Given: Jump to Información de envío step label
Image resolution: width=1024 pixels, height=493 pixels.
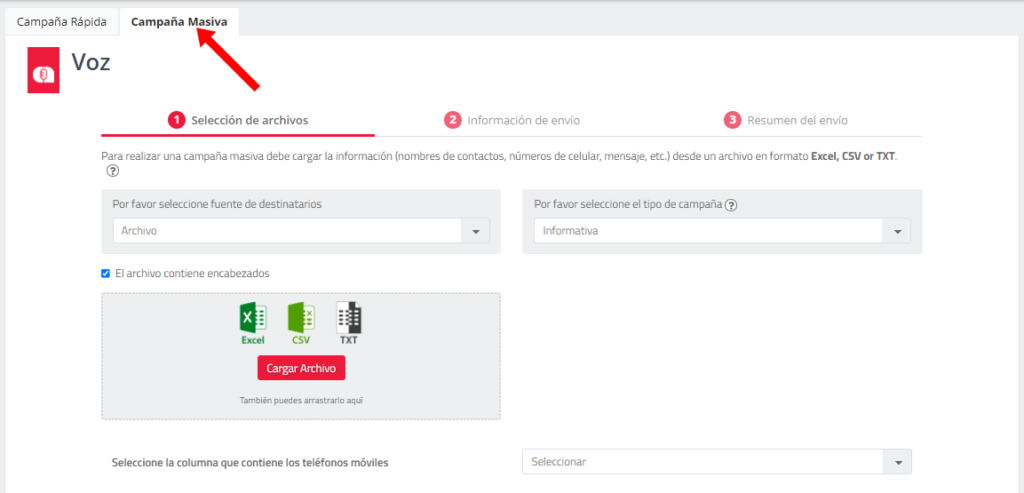Looking at the screenshot, I should pos(523,120).
